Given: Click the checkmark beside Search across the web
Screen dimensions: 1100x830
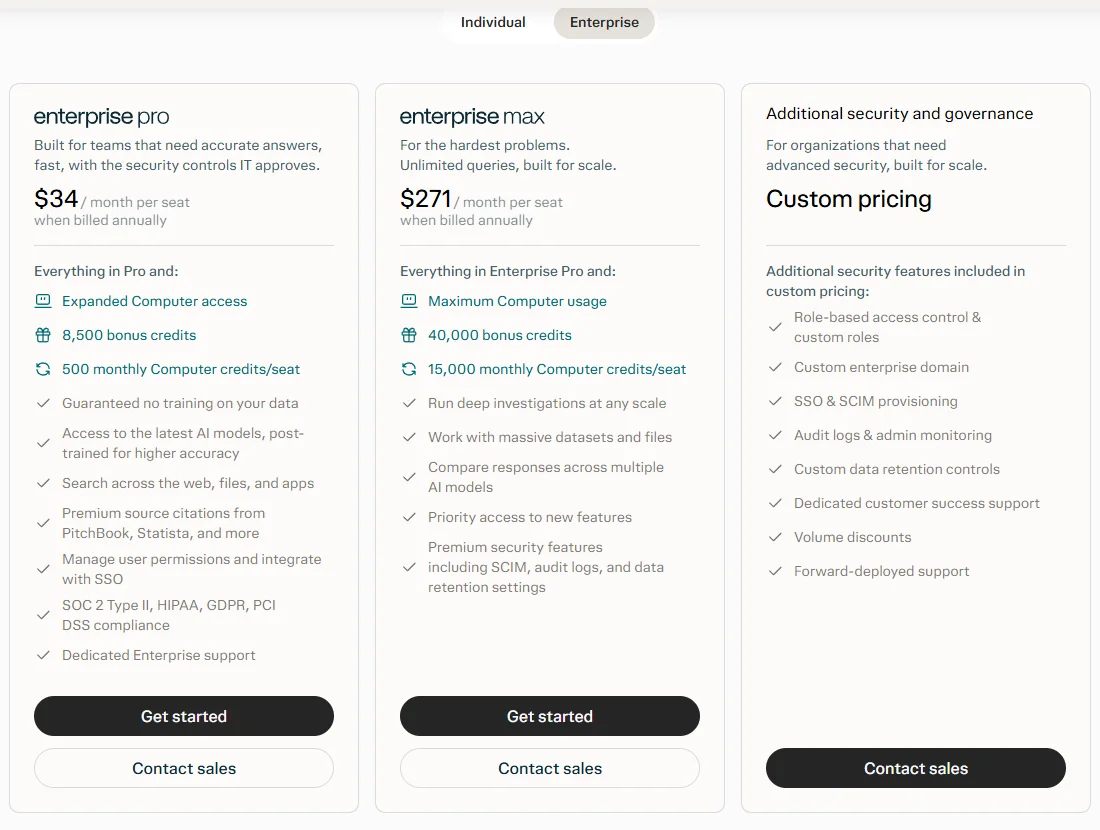Looking at the screenshot, I should 43,483.
